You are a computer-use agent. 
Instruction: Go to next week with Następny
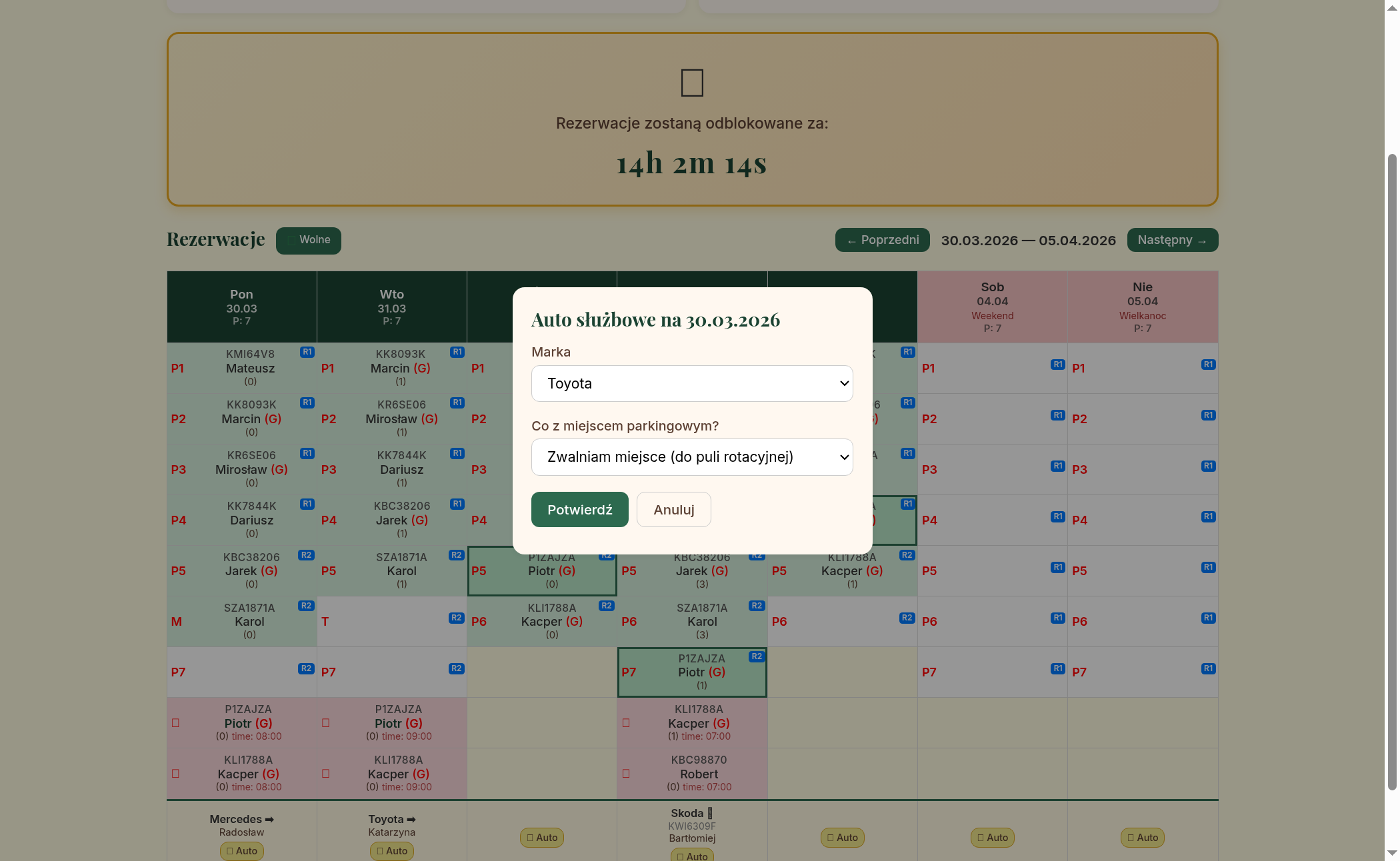click(x=1172, y=240)
